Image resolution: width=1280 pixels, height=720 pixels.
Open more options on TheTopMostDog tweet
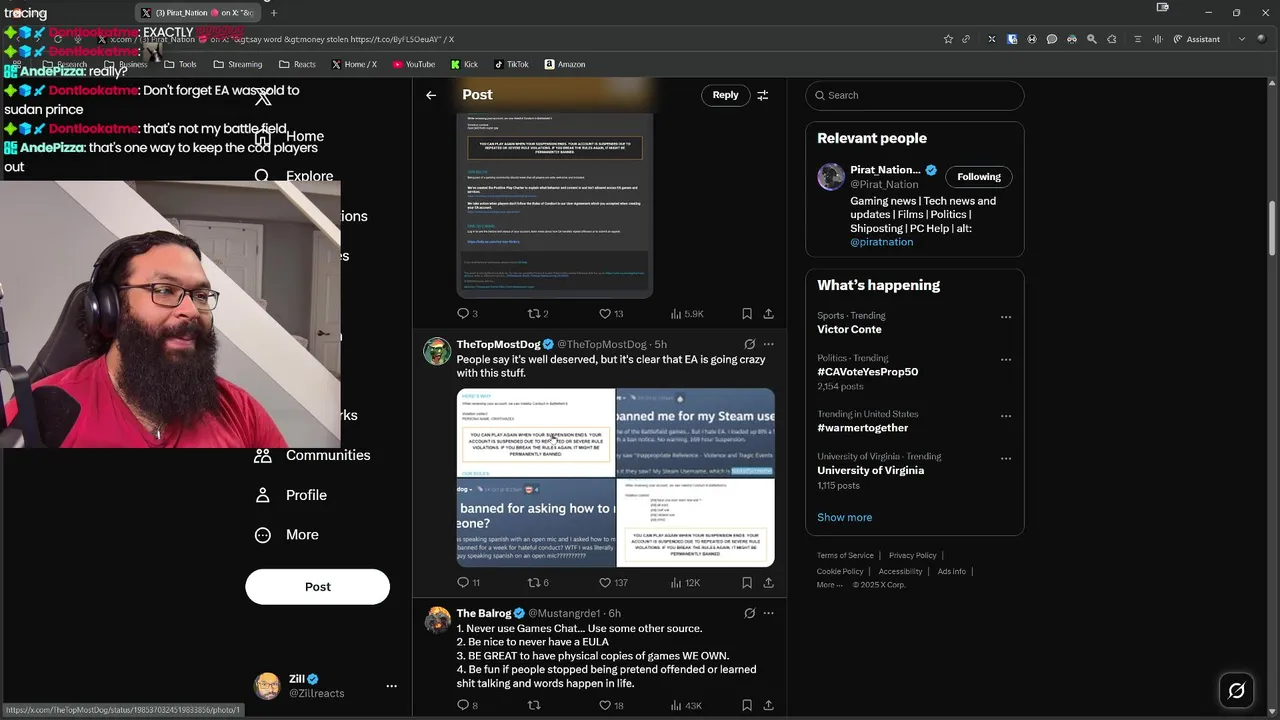coord(768,344)
